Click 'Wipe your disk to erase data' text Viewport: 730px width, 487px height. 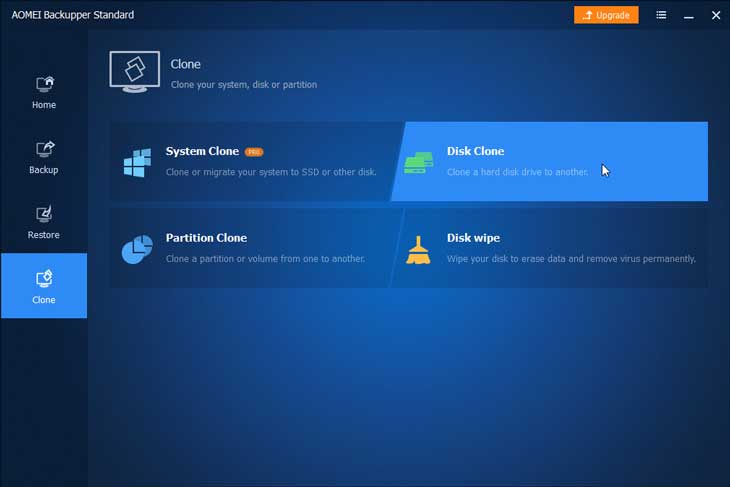pyautogui.click(x=571, y=259)
